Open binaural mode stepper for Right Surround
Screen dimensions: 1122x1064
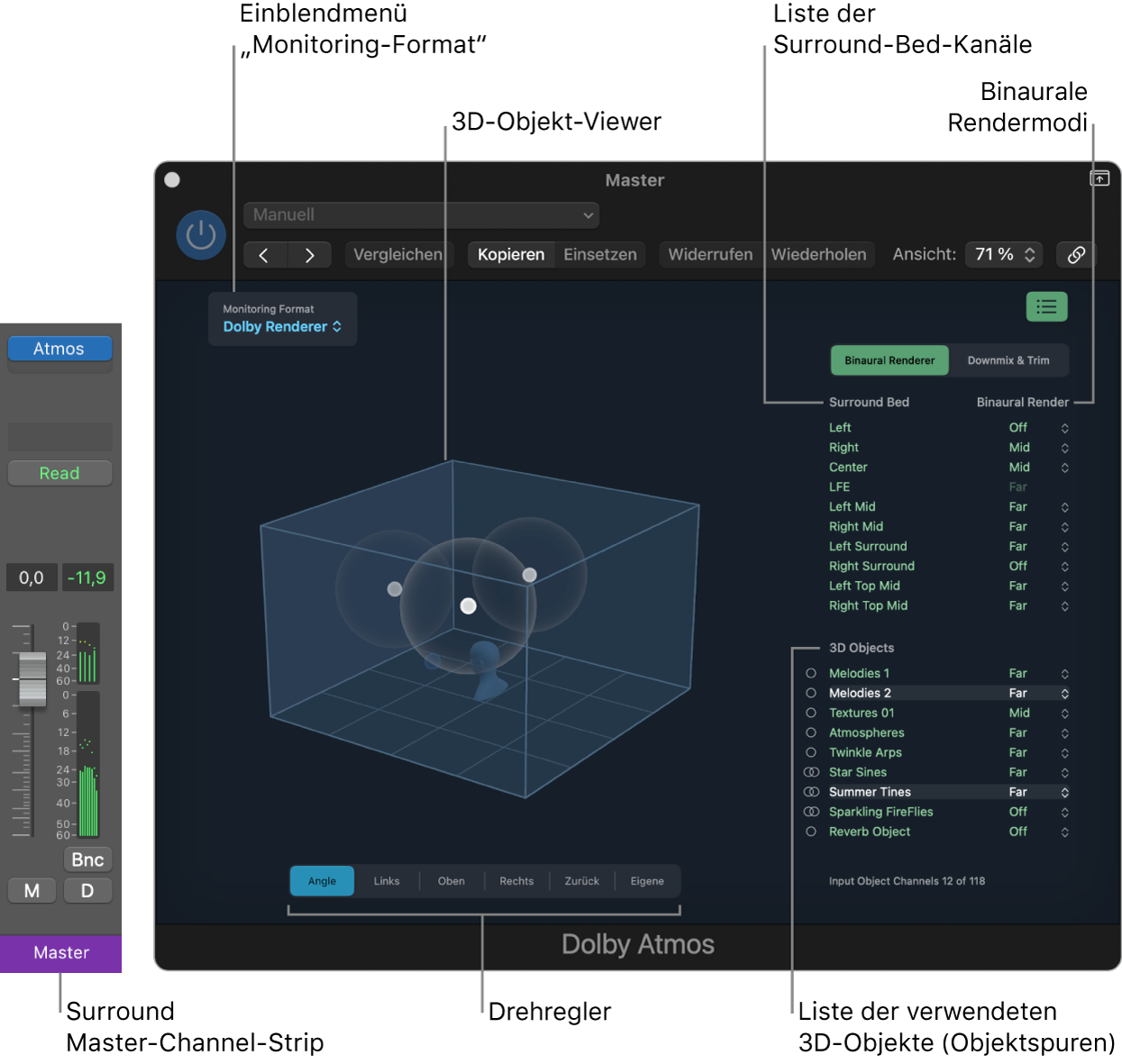click(x=1064, y=567)
